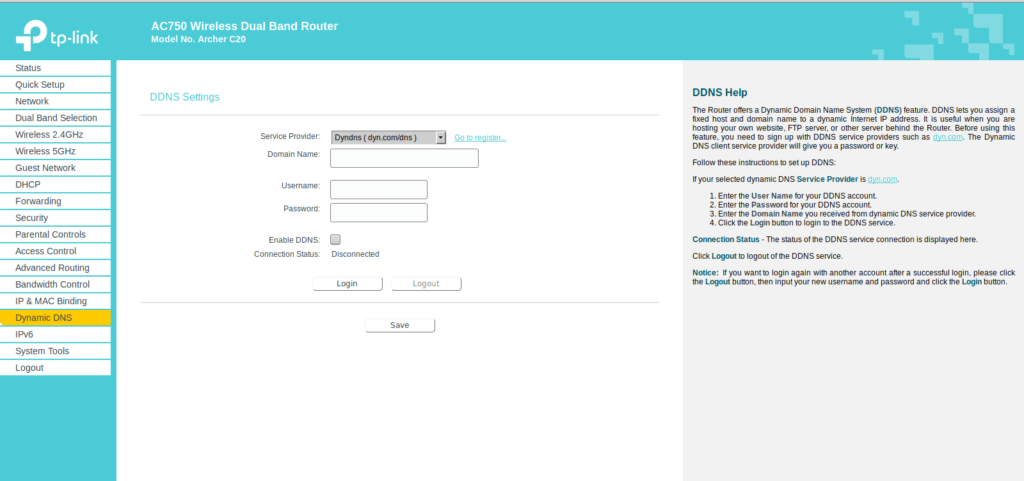The height and width of the screenshot is (481, 1024).
Task: Click the Domain Name input field
Action: click(404, 158)
